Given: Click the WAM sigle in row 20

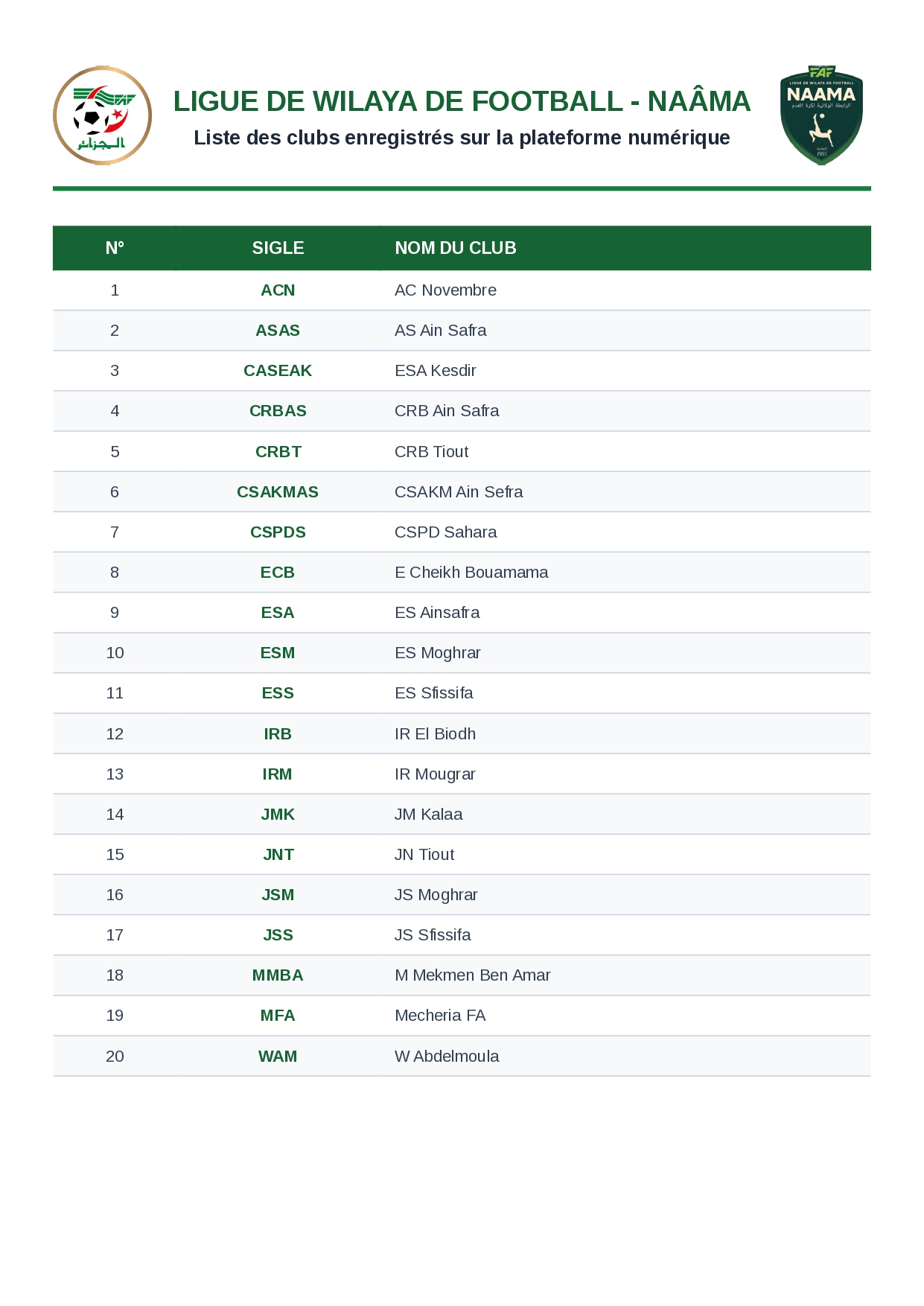Looking at the screenshot, I should tap(278, 1057).
